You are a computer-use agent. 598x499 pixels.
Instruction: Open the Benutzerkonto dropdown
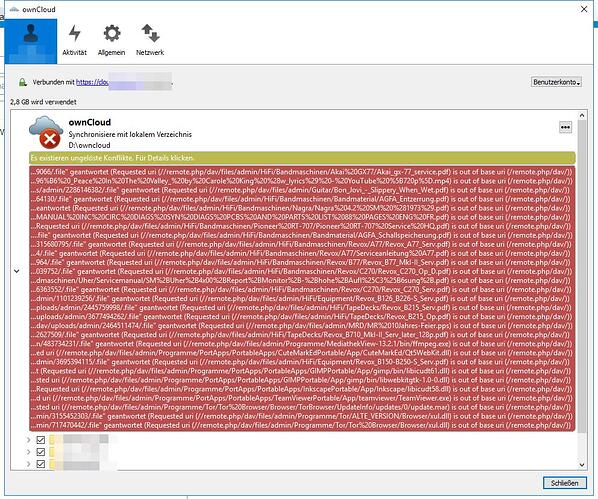pyautogui.click(x=556, y=82)
